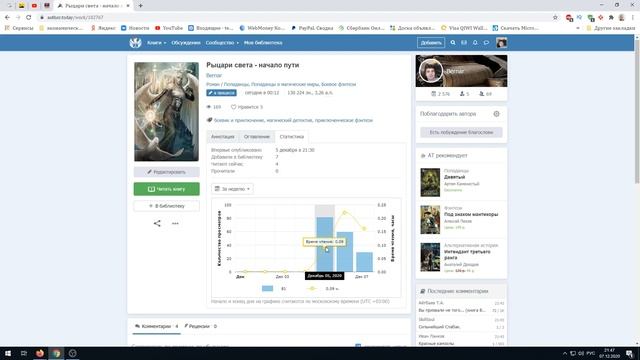Click author's friends count icon

coord(462,94)
